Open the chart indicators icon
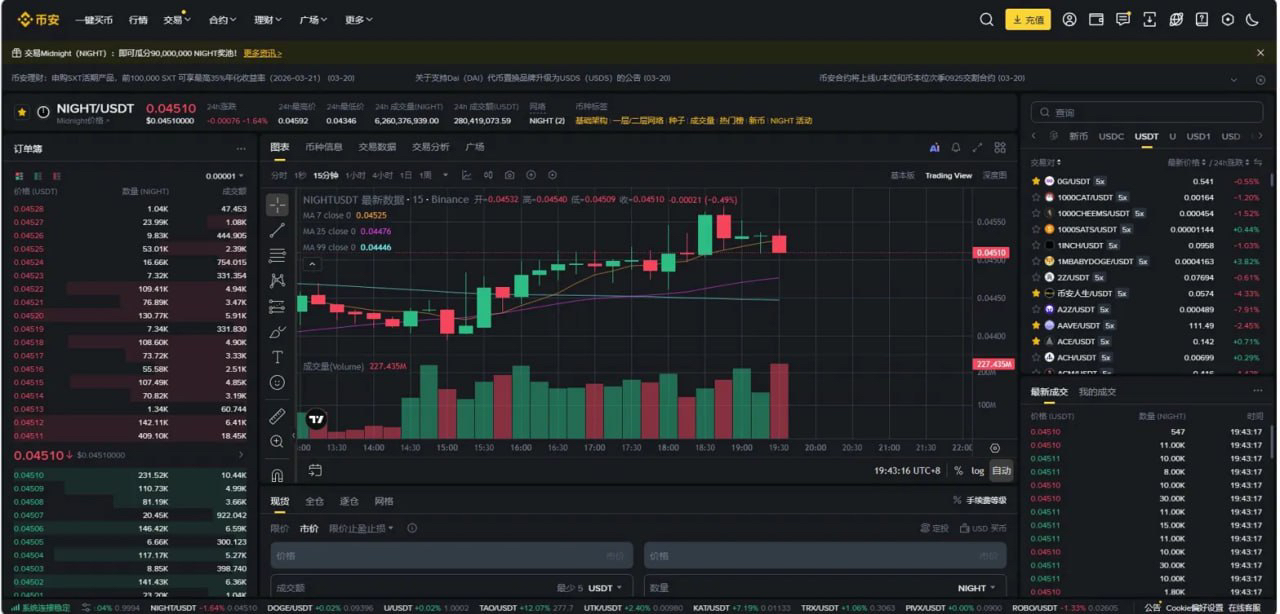 coord(466,175)
